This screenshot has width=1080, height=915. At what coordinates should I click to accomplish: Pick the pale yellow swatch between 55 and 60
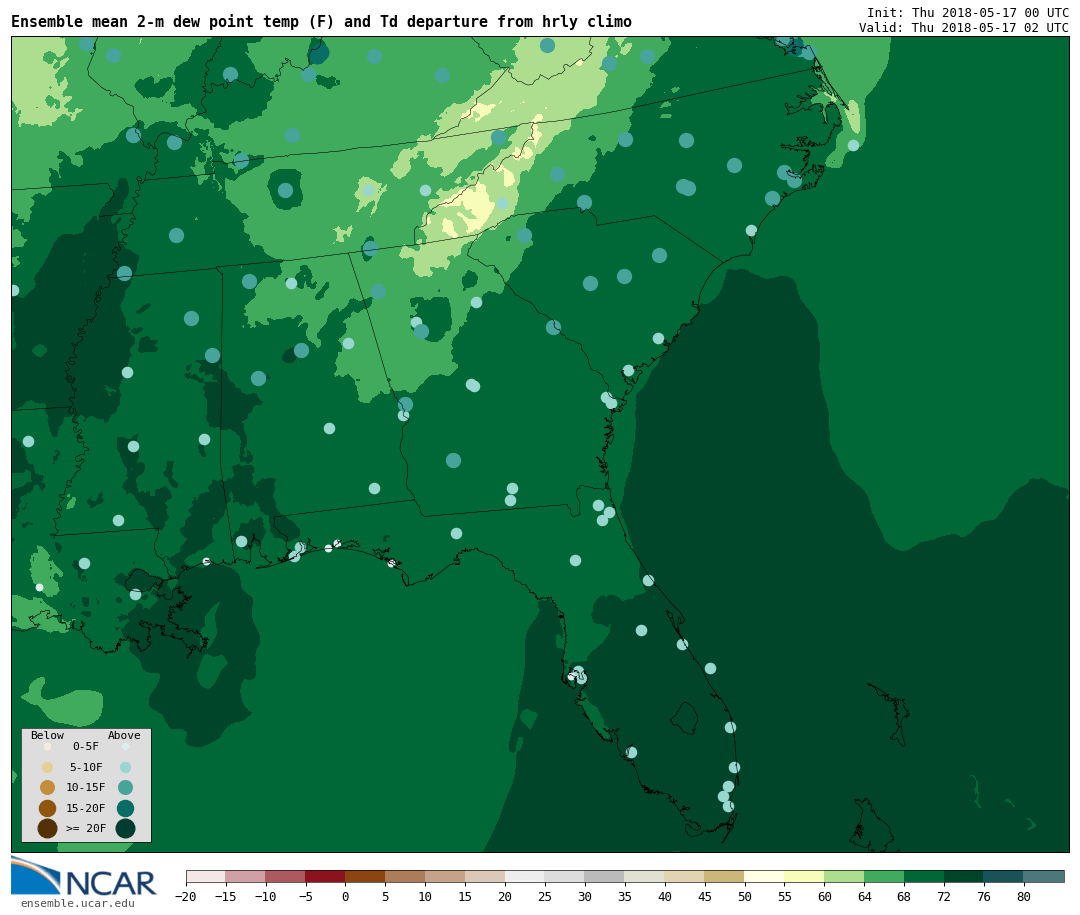pos(804,876)
